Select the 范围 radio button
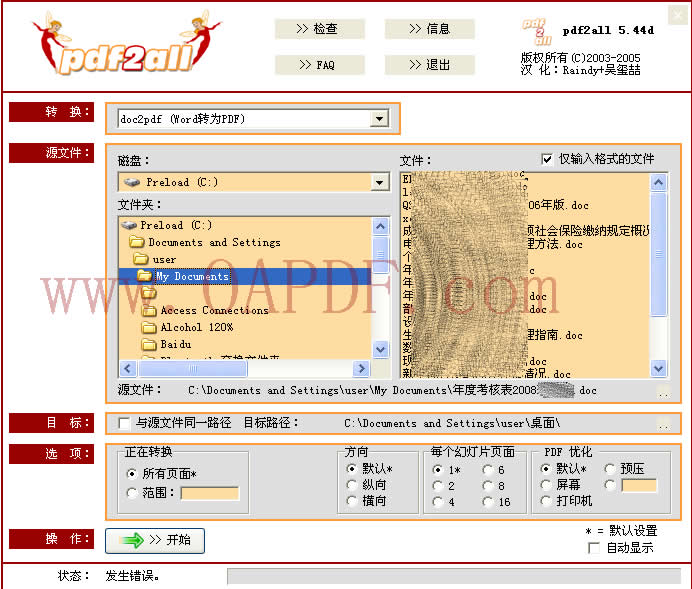This screenshot has height=589, width=692. pos(132,493)
